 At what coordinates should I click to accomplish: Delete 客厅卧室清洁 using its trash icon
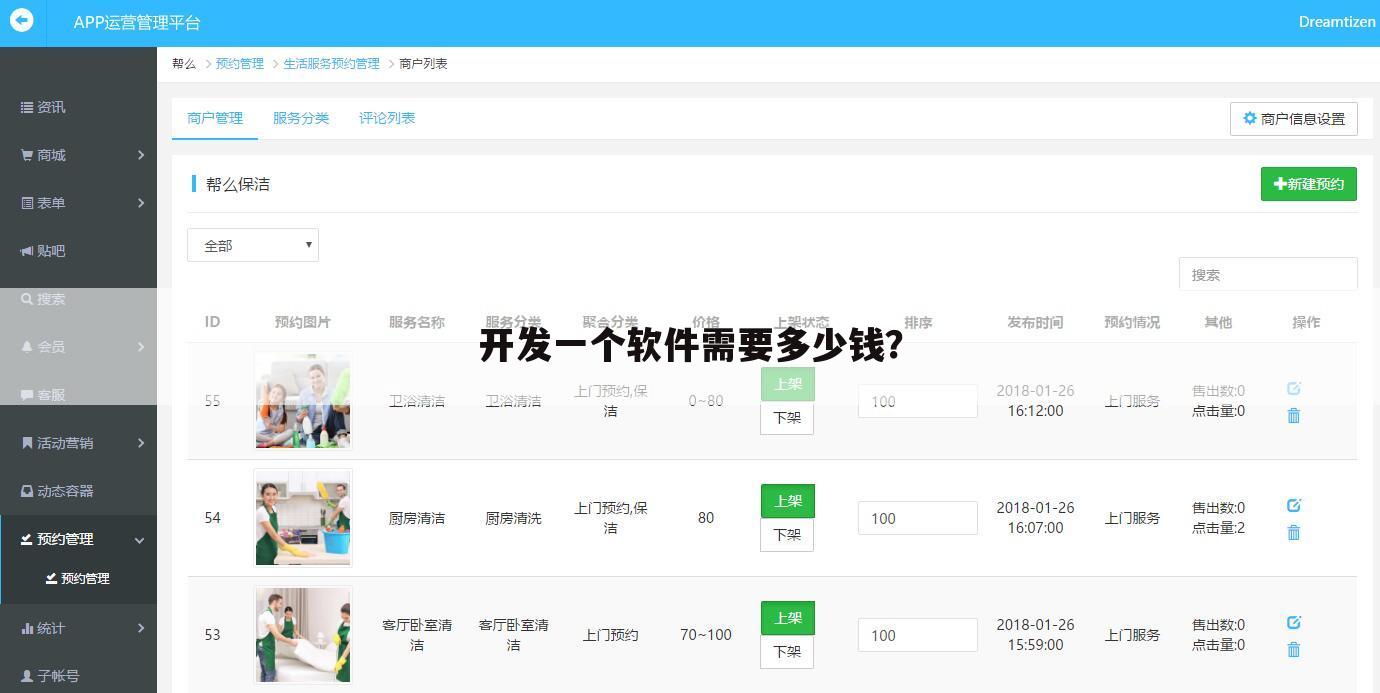pyautogui.click(x=1293, y=649)
